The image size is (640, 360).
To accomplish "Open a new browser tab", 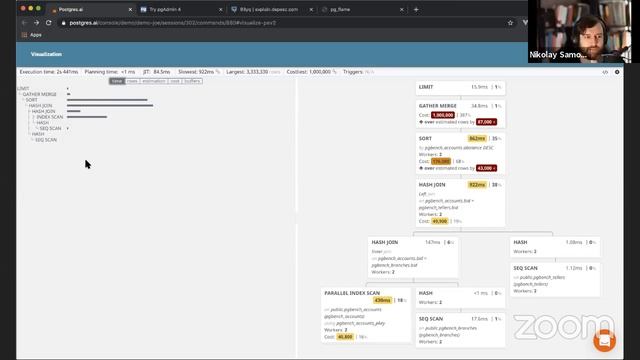I will pos(416,9).
